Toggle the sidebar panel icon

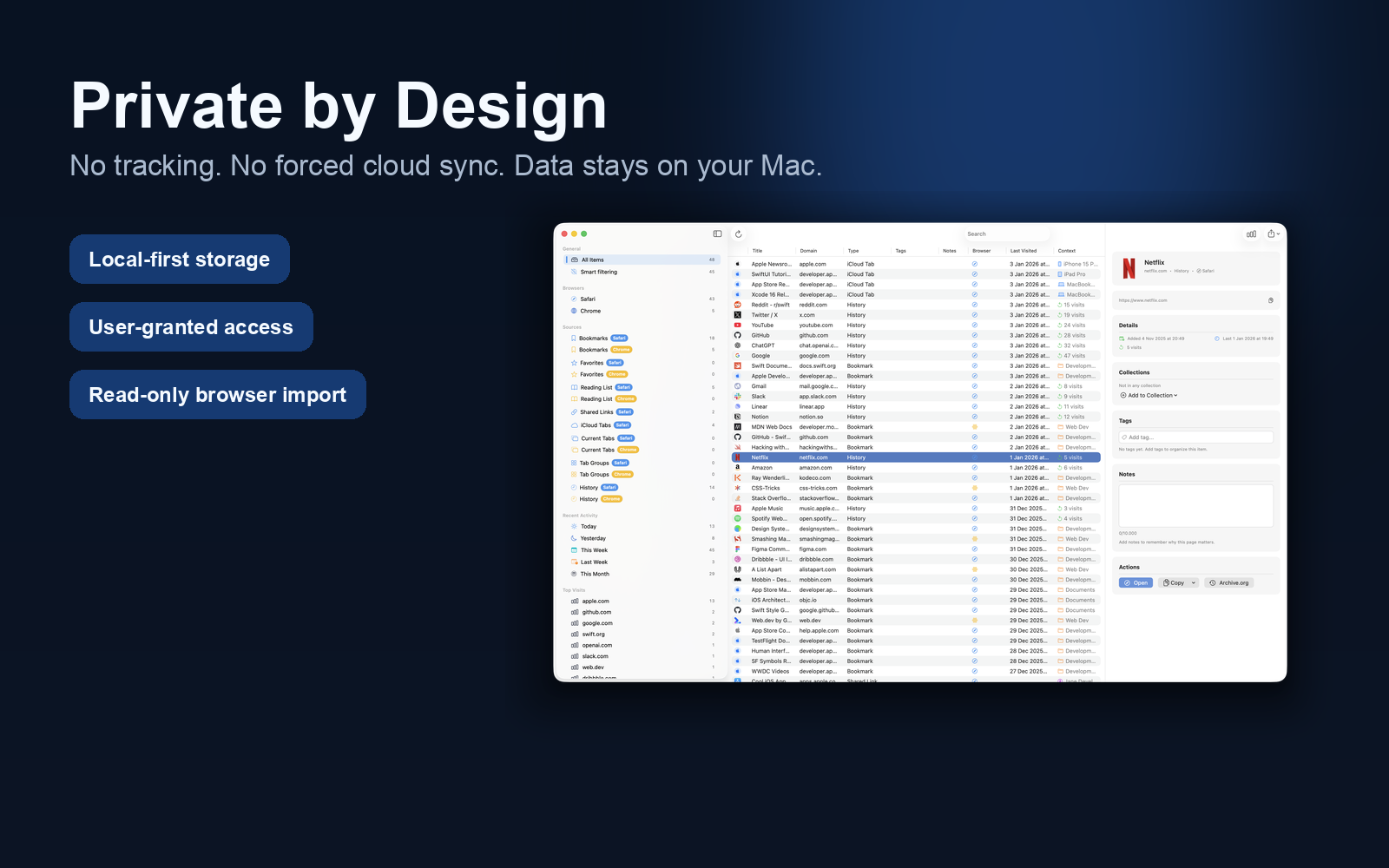click(717, 233)
